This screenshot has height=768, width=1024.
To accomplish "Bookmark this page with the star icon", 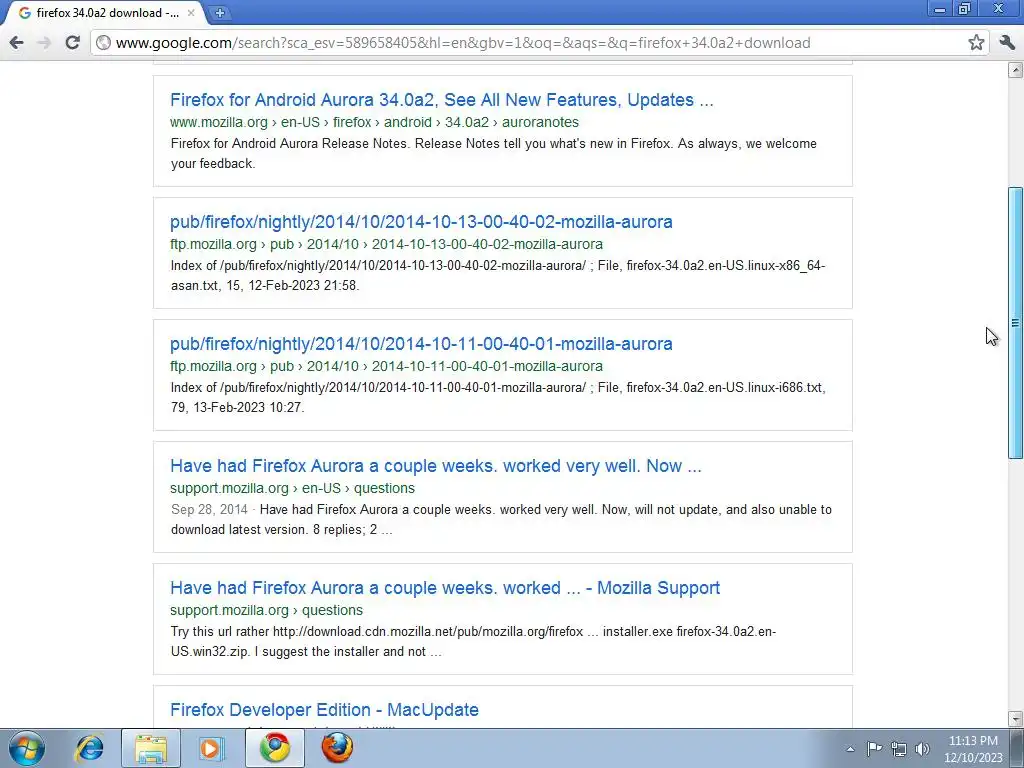I will (x=976, y=42).
